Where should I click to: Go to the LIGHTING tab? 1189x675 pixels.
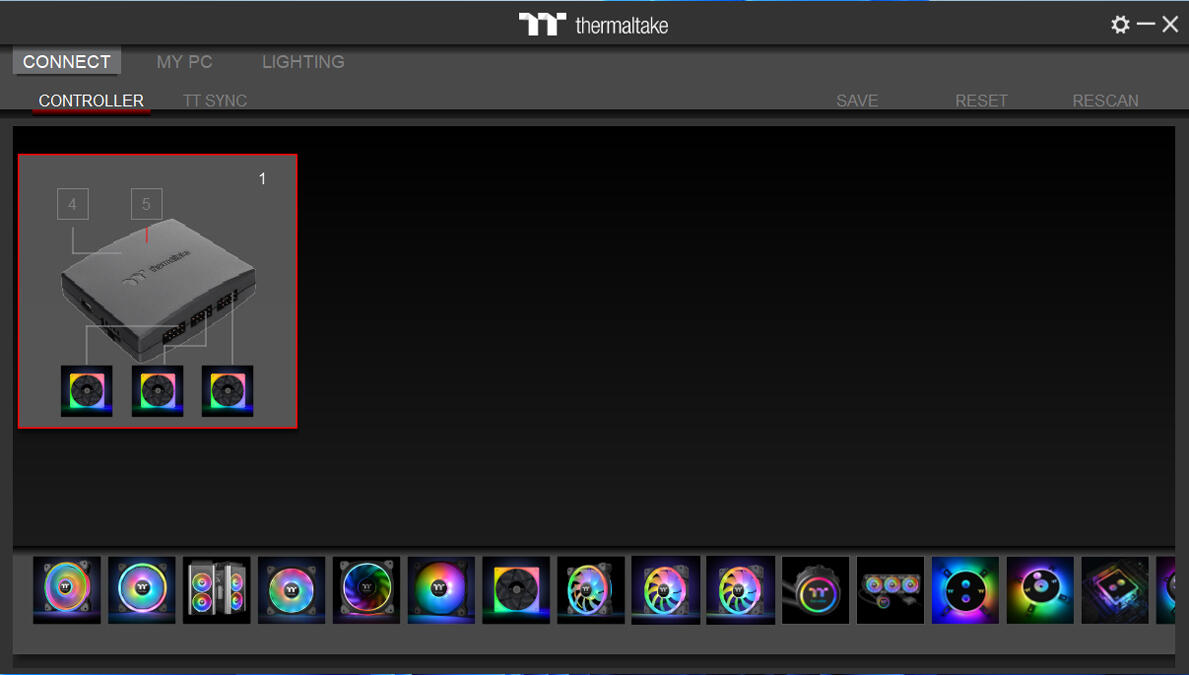[x=303, y=61]
